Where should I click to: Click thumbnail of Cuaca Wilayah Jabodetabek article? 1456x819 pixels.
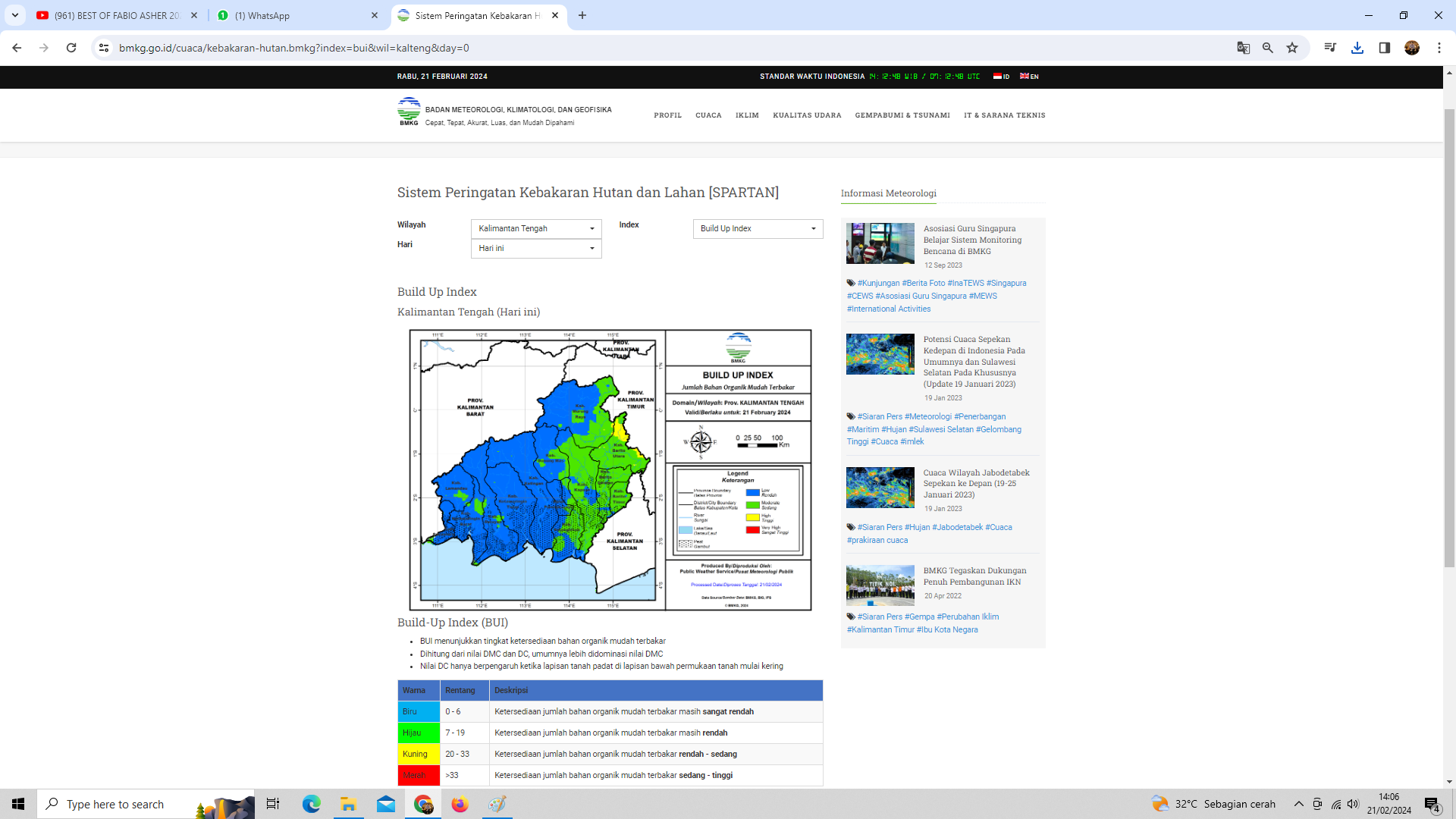click(880, 488)
